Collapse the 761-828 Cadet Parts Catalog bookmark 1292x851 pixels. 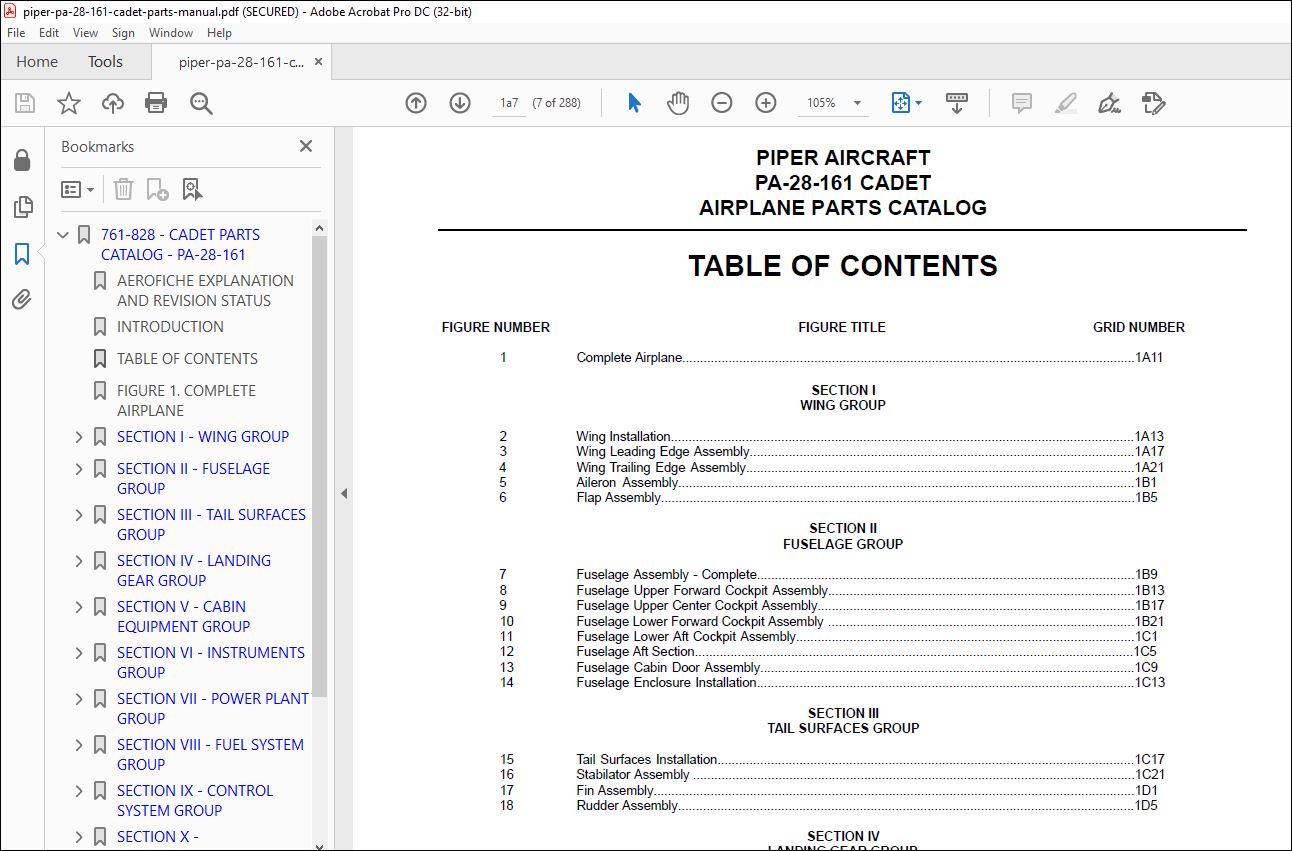point(63,235)
